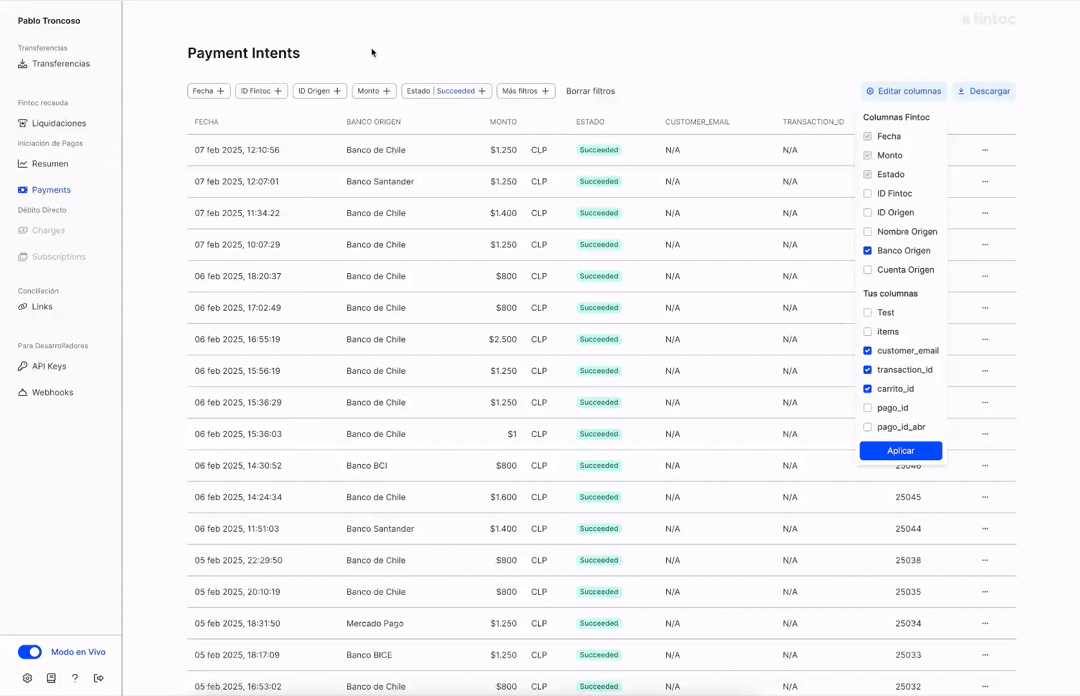Click the help question mark icon
Viewport: 1080px width, 696px height.
(74, 678)
